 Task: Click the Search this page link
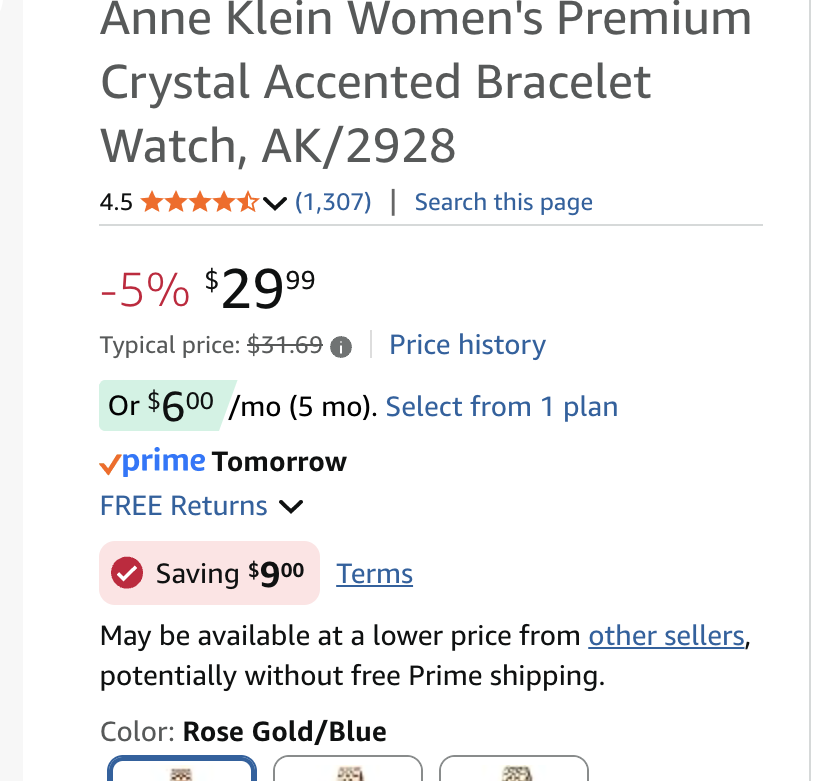[503, 203]
